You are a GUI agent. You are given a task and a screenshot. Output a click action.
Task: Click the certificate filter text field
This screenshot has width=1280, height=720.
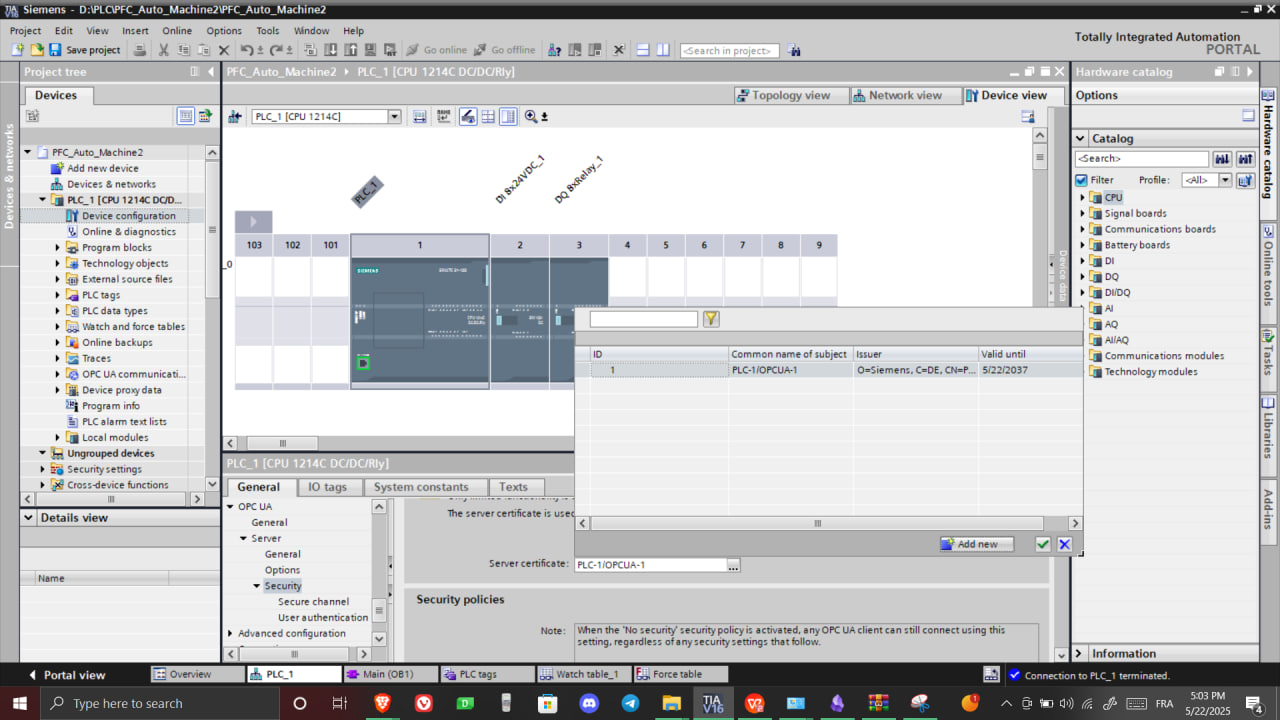[643, 319]
